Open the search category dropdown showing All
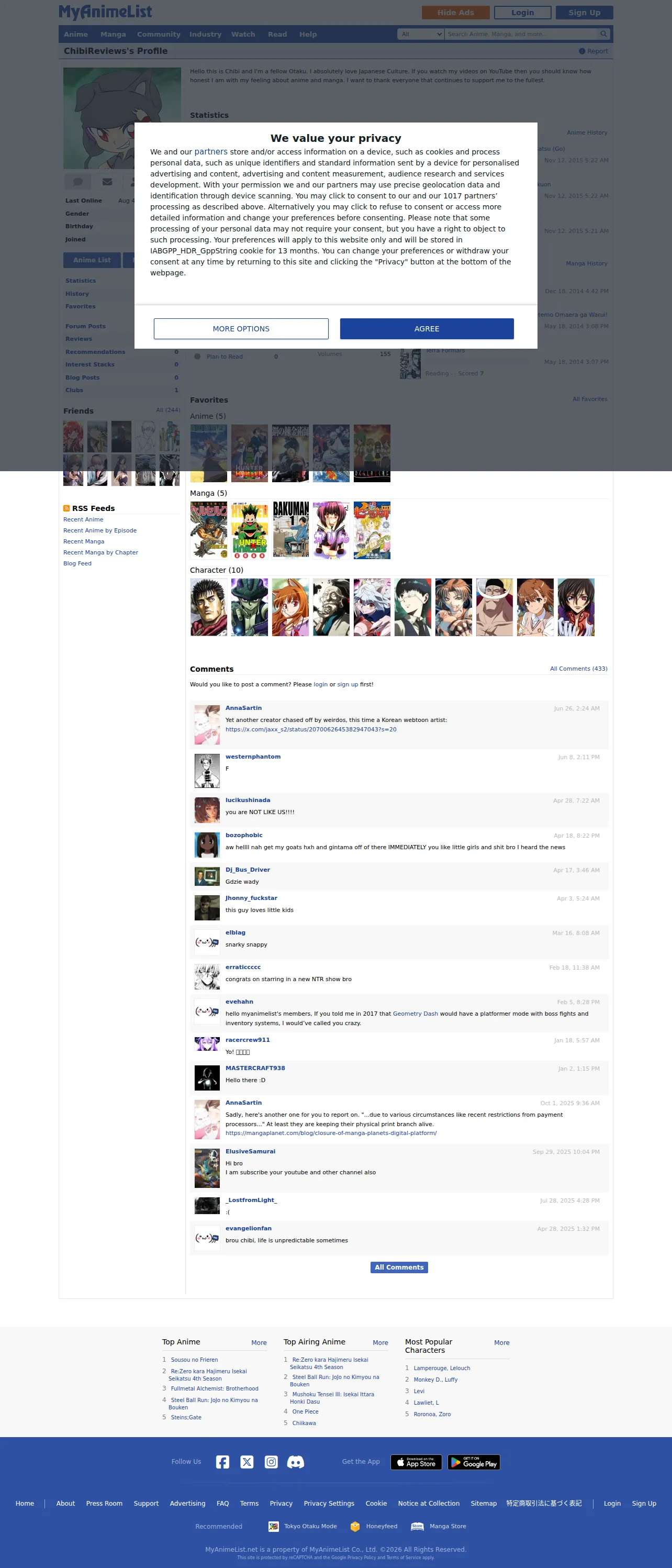 point(421,34)
